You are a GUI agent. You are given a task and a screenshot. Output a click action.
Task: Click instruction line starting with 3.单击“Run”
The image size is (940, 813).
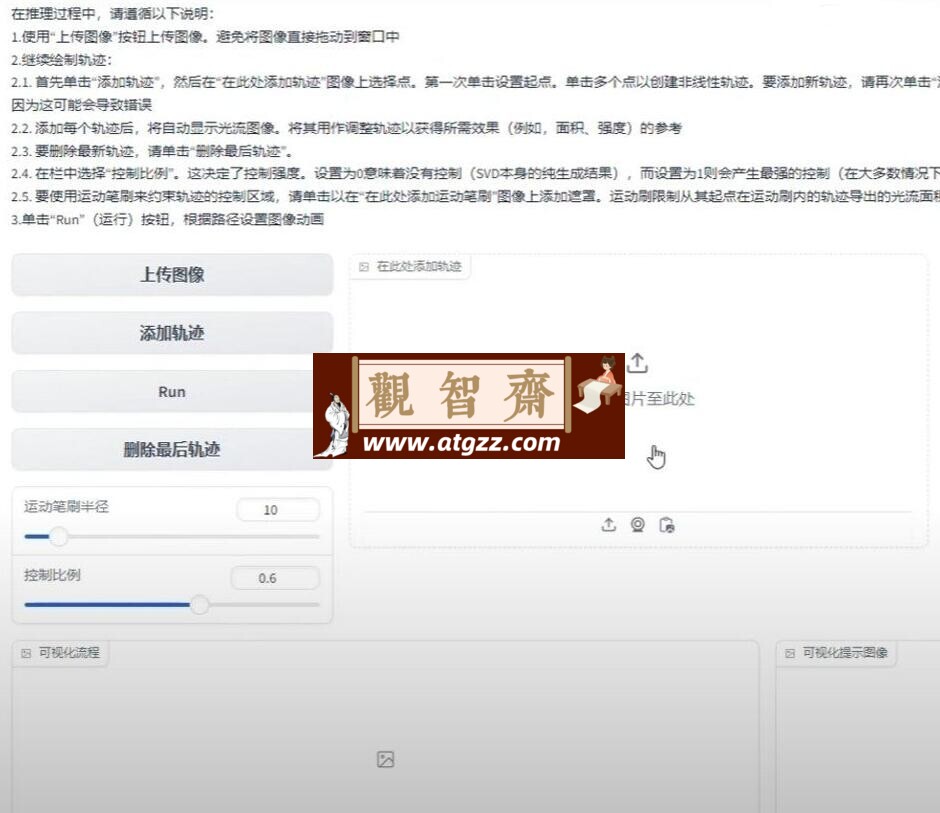168,219
